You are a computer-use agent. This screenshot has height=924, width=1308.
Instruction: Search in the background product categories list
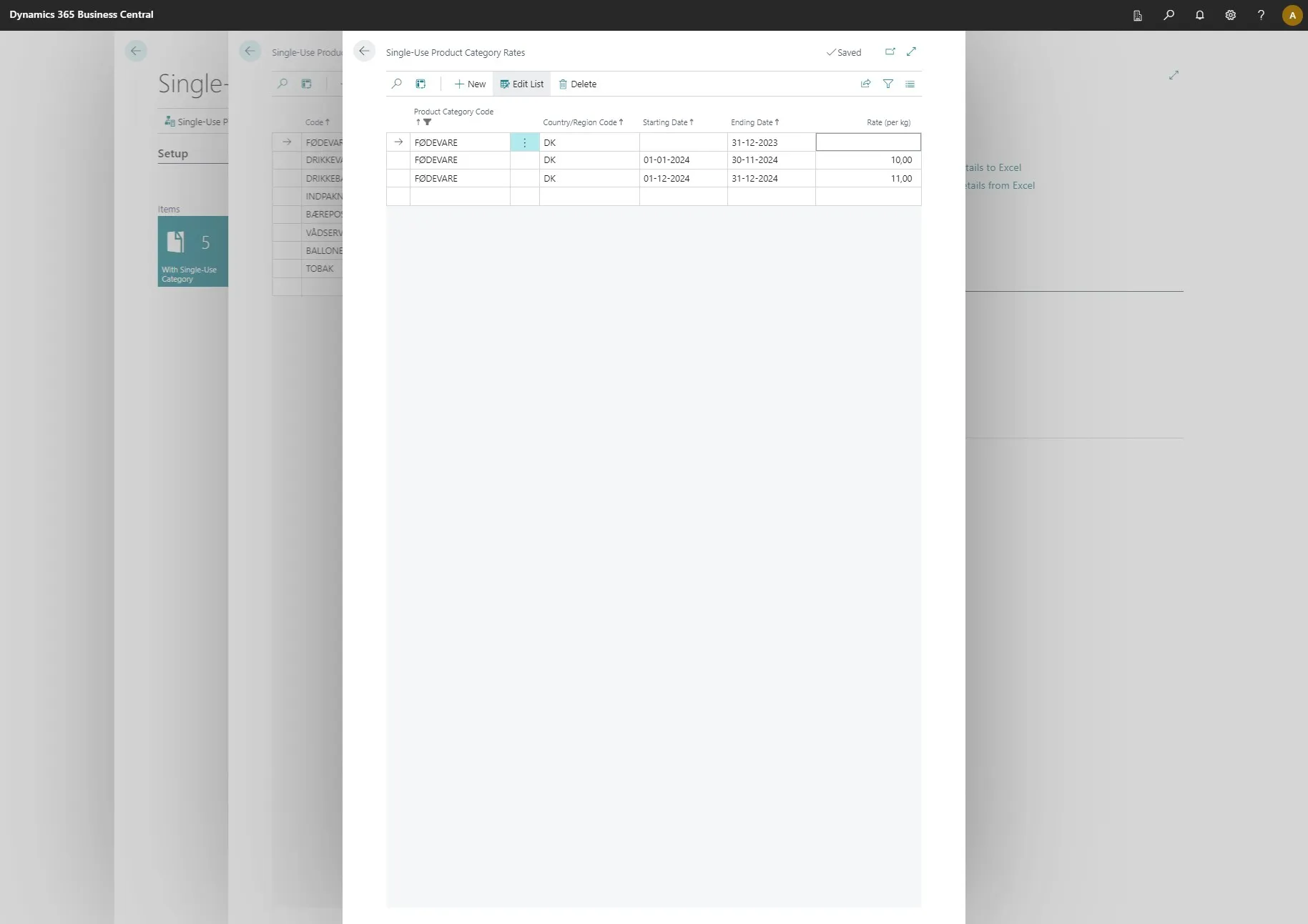tap(282, 84)
